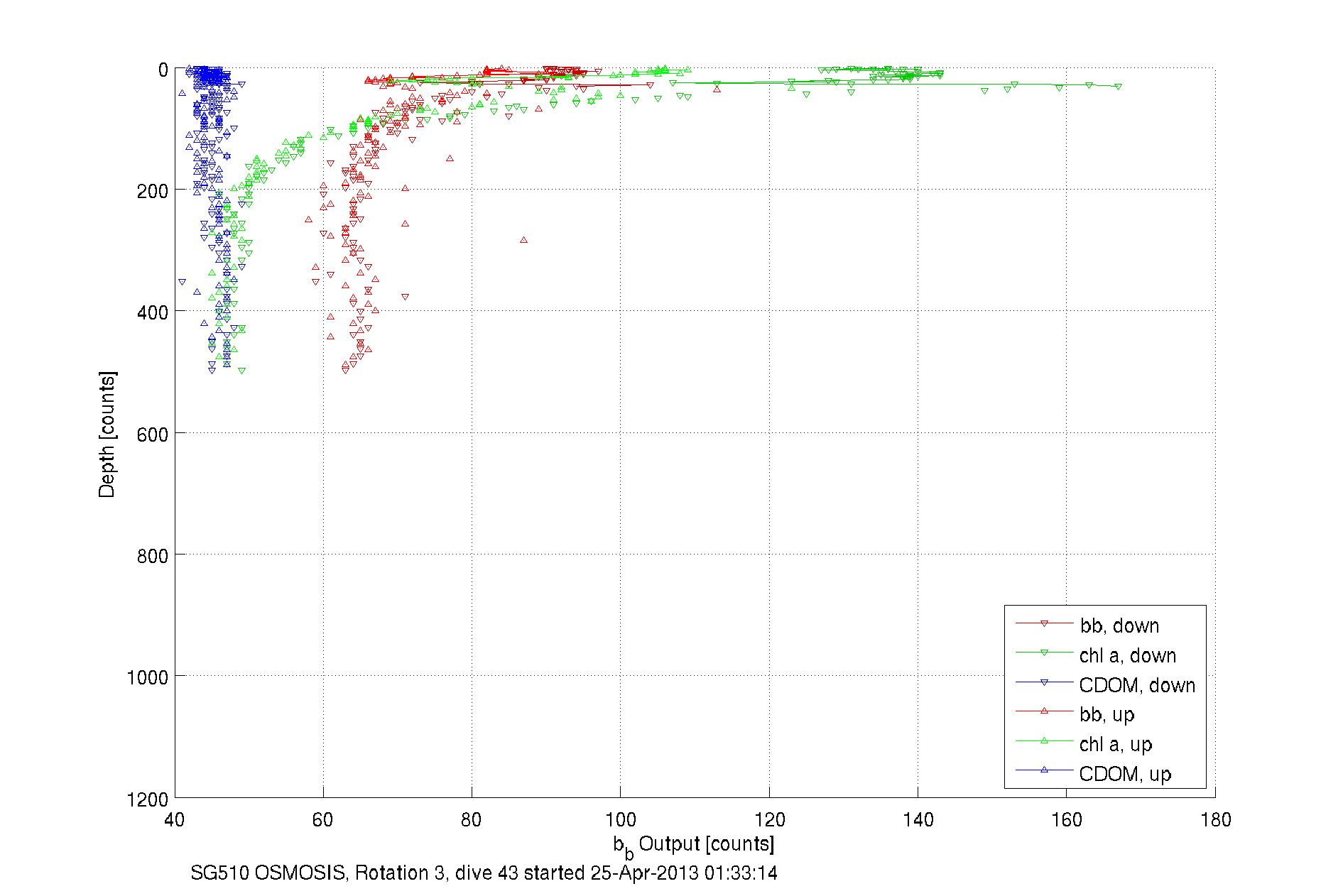1343x896 pixels.
Task: Click the 'bb Output [counts]' x-axis label
Action: tap(694, 846)
